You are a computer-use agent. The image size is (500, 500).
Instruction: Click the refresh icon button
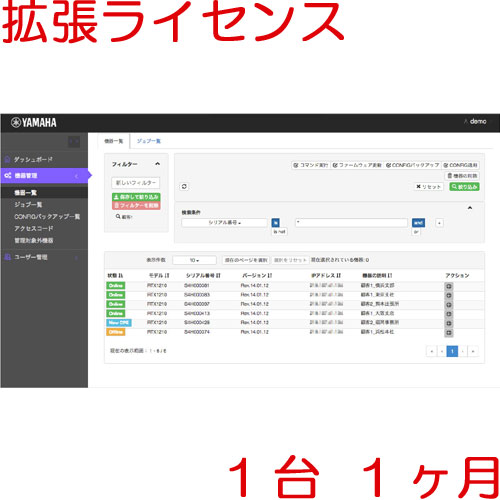[184, 187]
